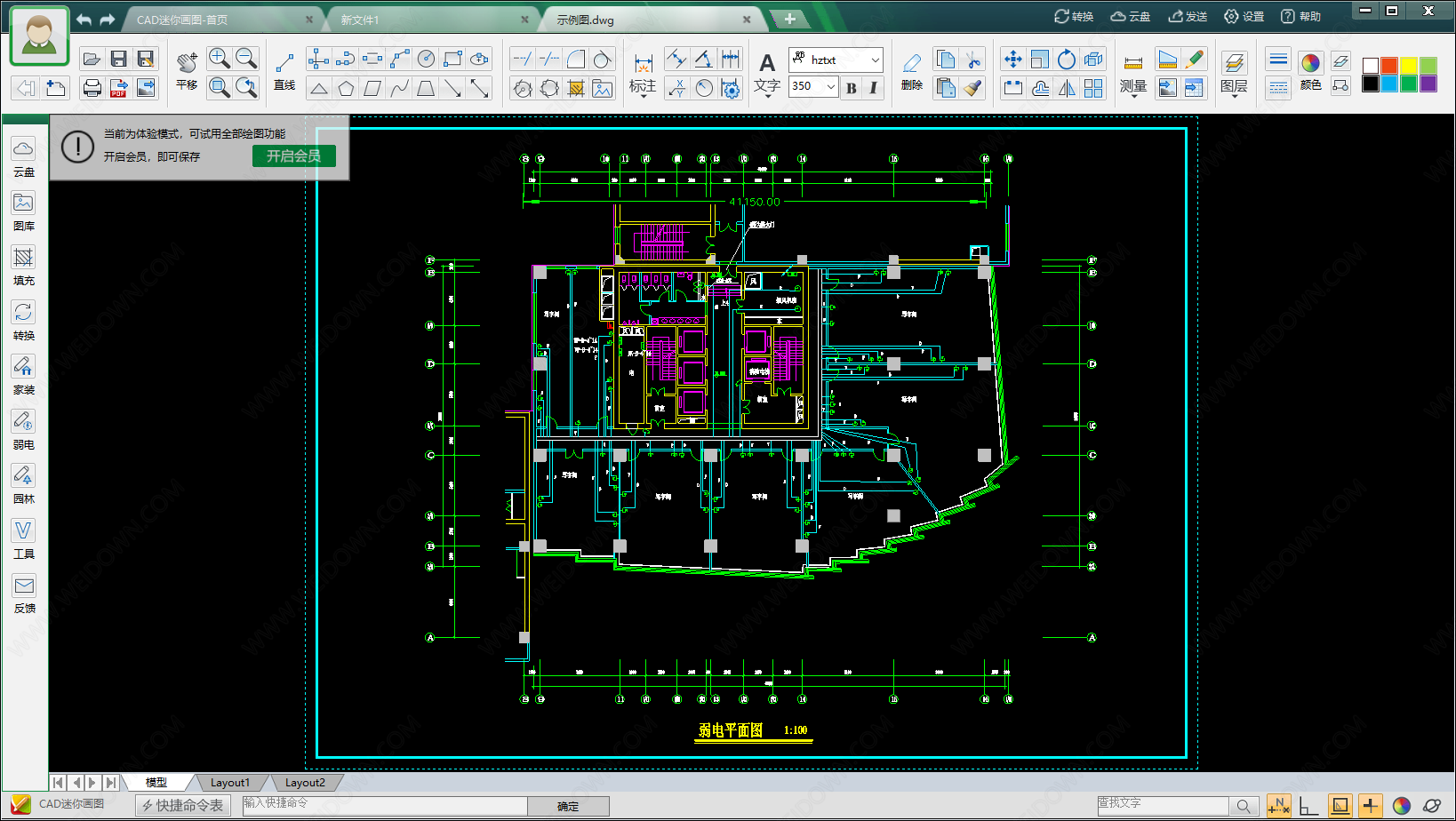
Task: Click the hatch fill icon in toolbar
Action: click(x=576, y=88)
